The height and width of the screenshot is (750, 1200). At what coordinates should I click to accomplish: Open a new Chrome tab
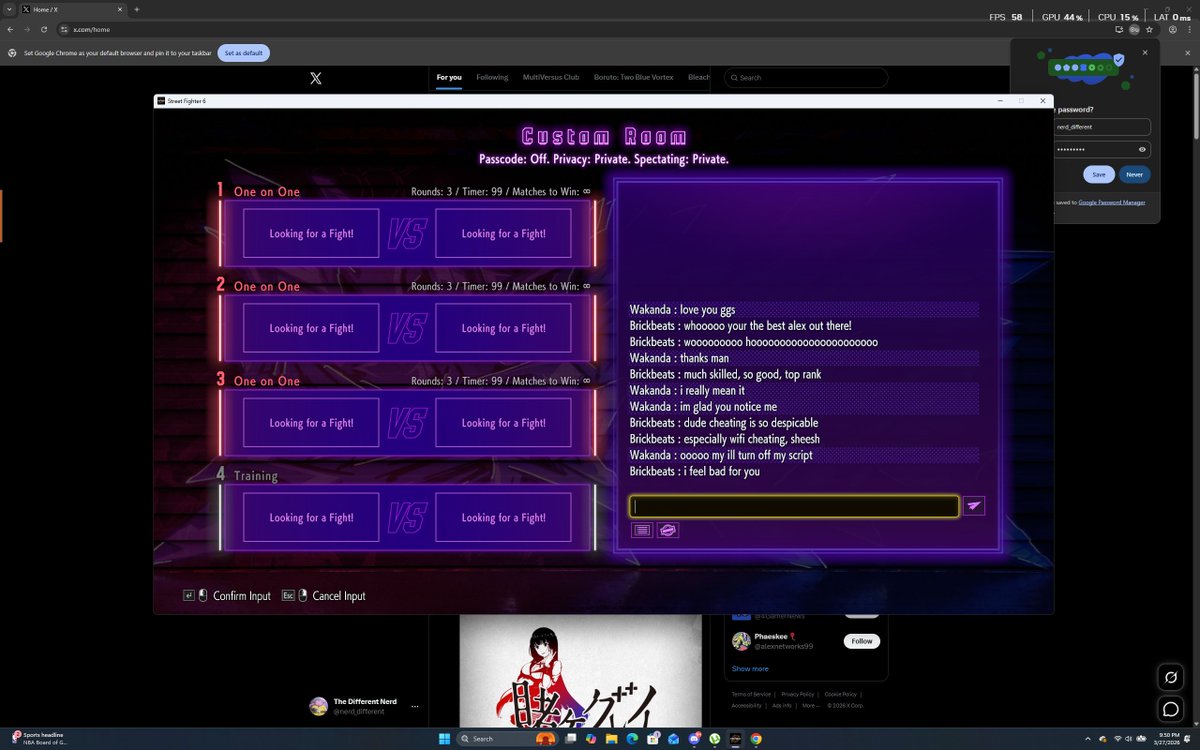click(x=136, y=9)
